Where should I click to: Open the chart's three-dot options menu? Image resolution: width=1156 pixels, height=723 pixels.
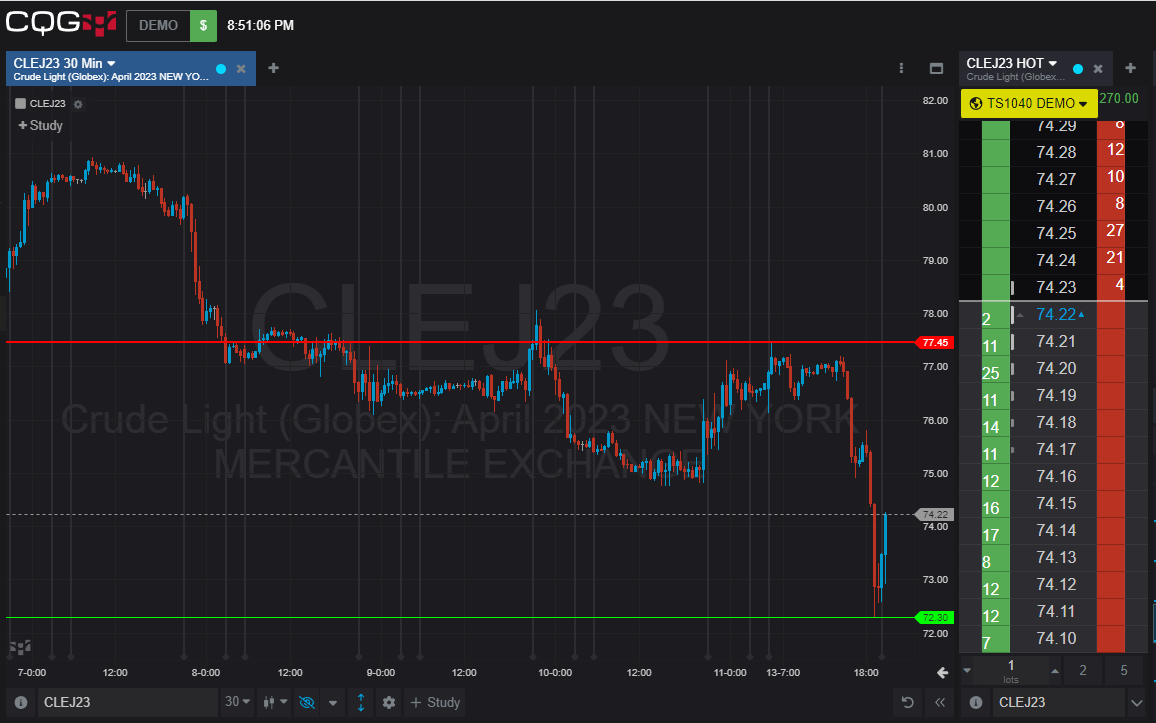pos(902,68)
